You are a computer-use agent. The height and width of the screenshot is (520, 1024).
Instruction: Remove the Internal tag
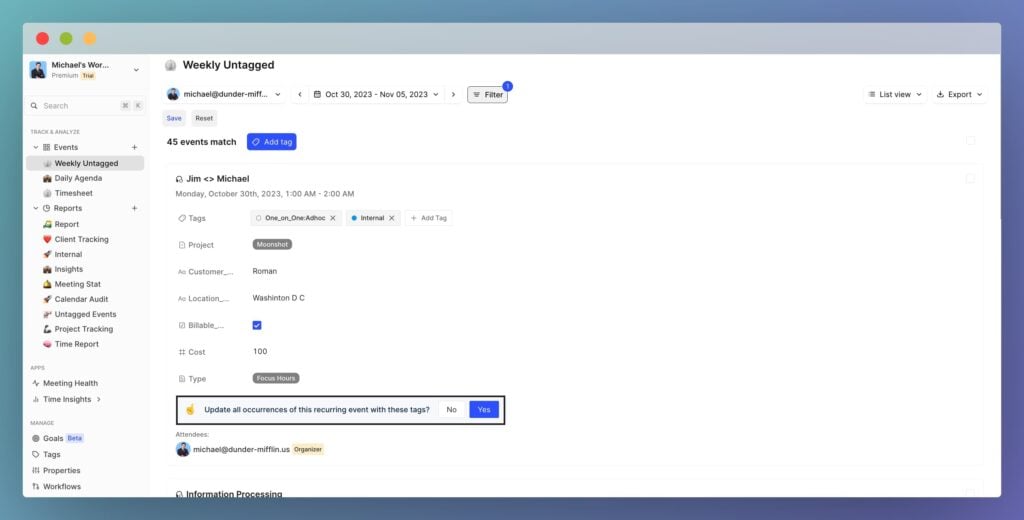pyautogui.click(x=392, y=218)
